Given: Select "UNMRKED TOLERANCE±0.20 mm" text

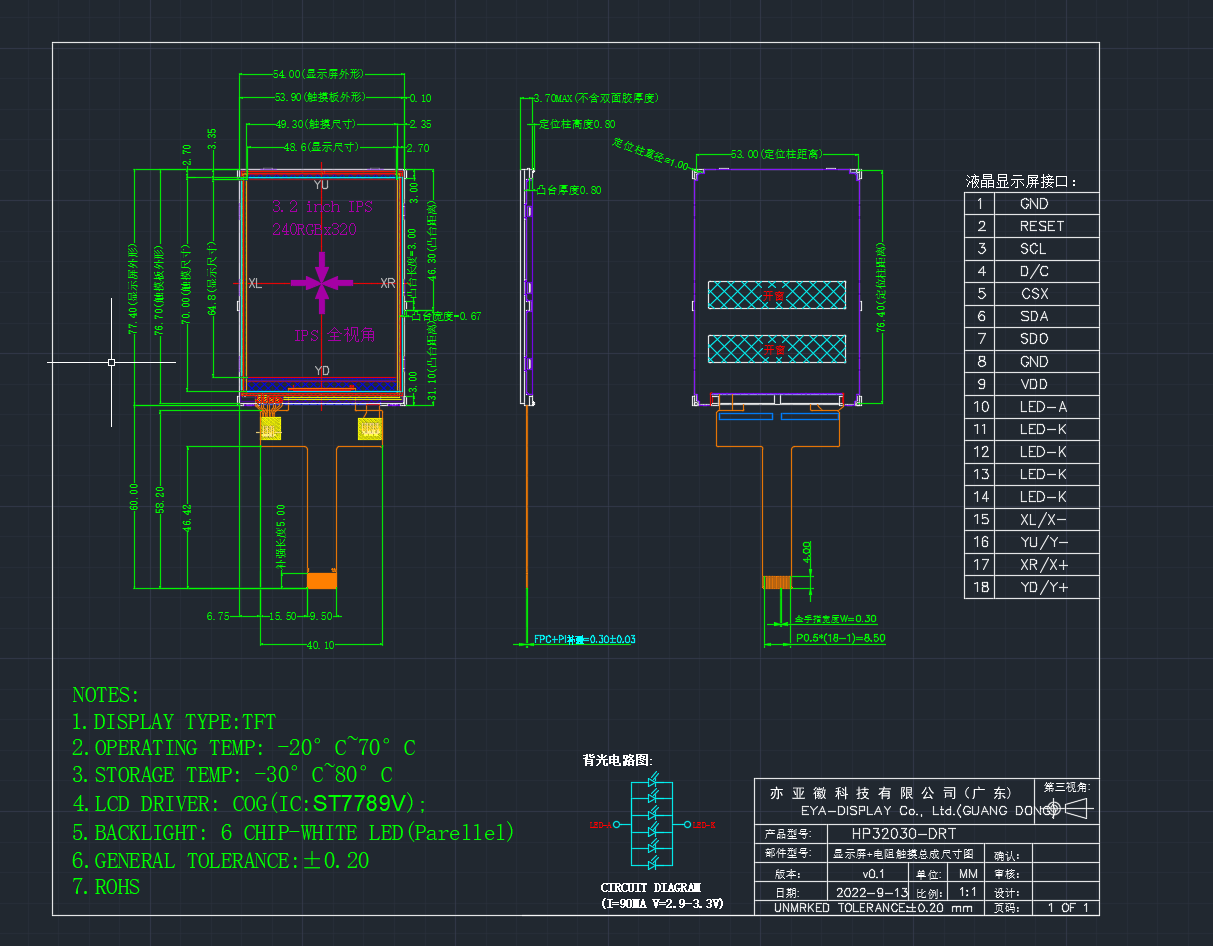Looking at the screenshot, I should [873, 908].
